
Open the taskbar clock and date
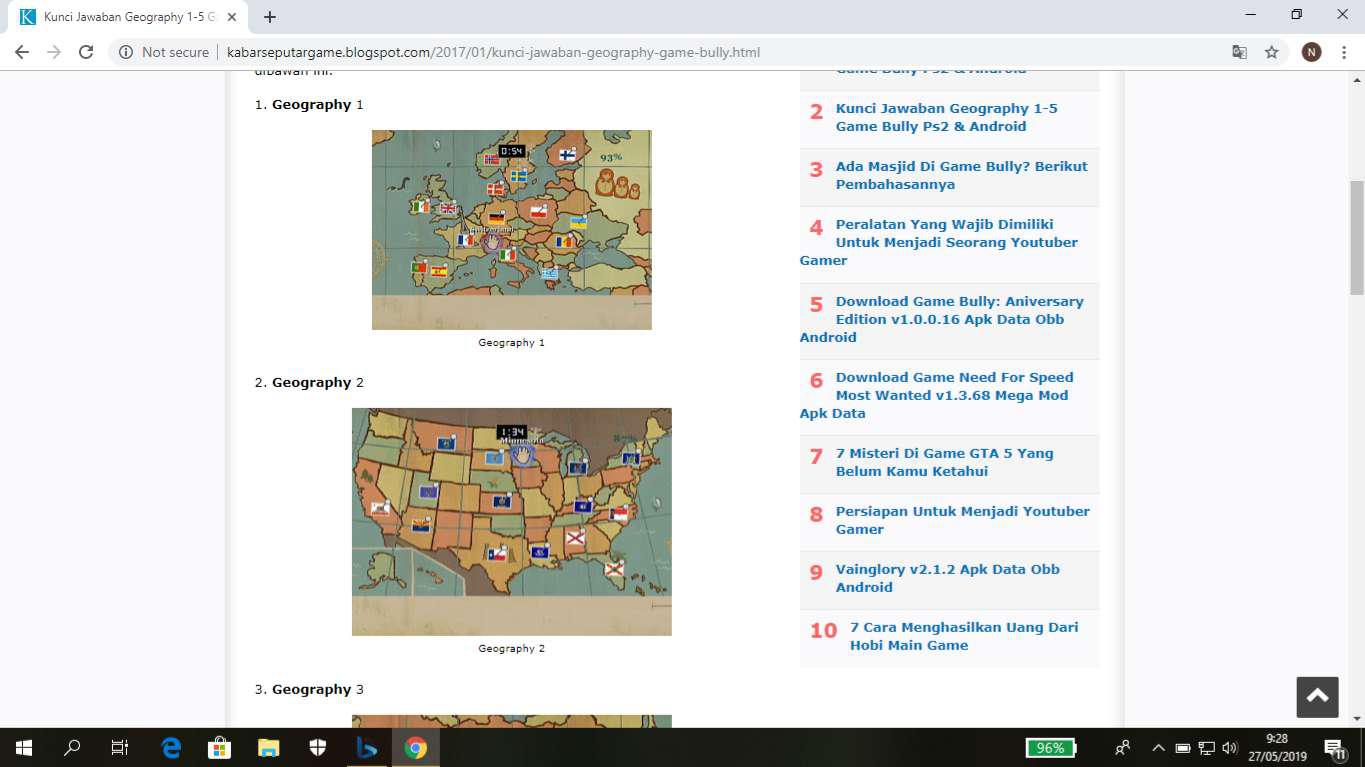[x=1276, y=748]
